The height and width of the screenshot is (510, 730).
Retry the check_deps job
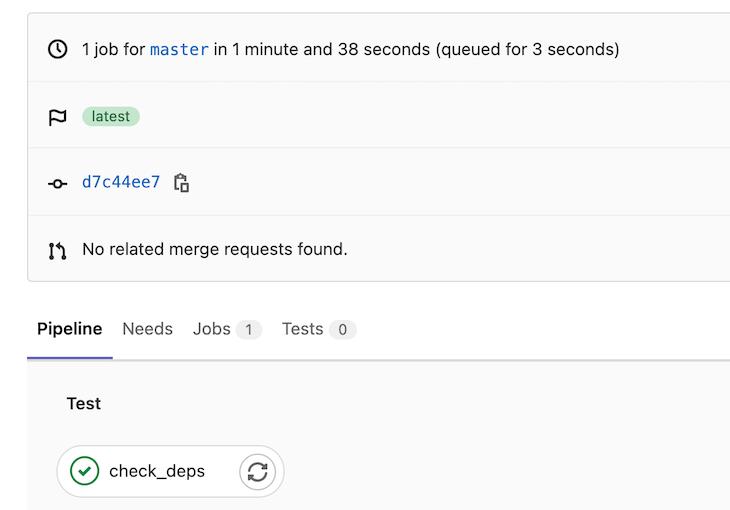(257, 472)
